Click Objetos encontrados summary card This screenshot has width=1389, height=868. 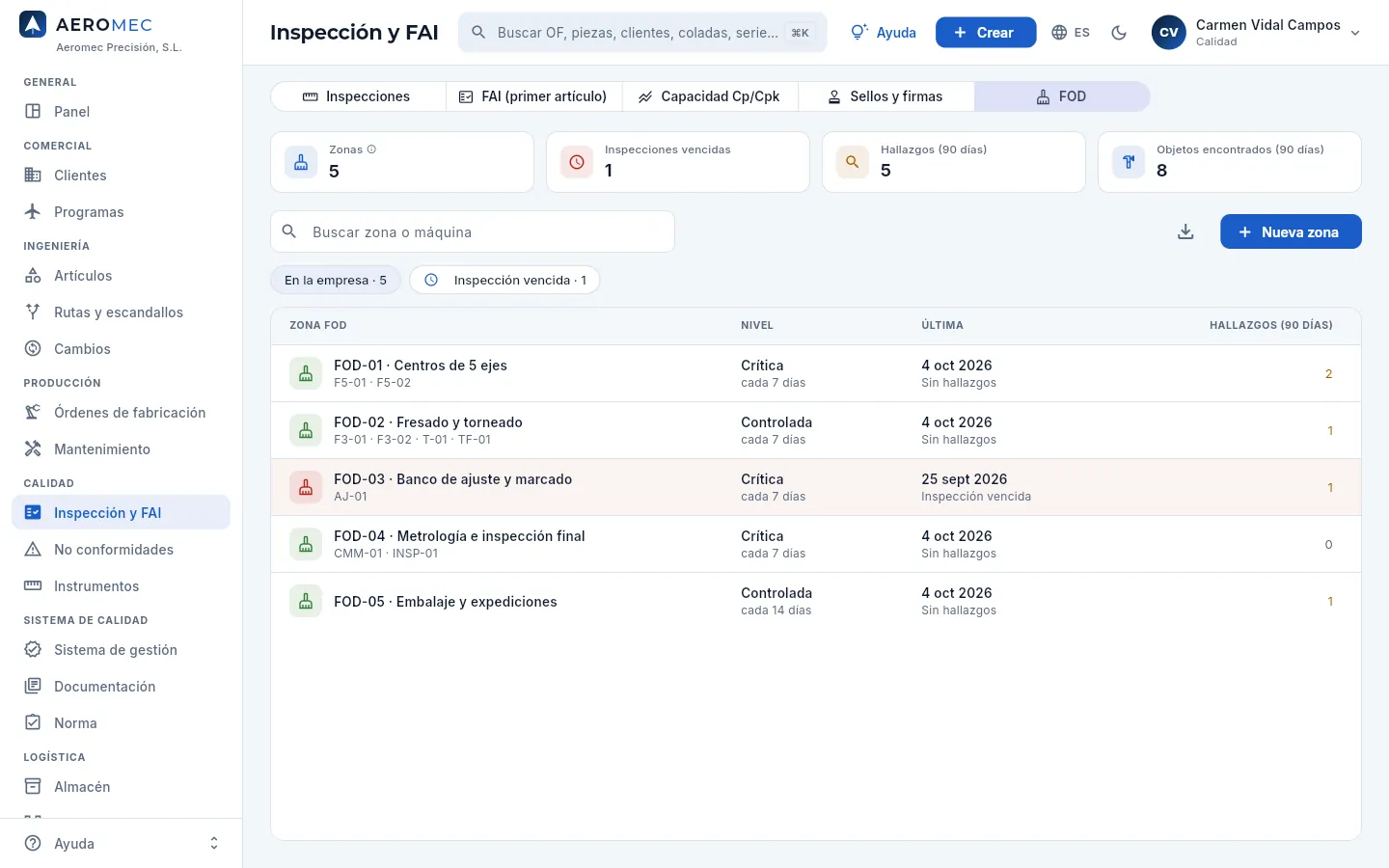coord(1230,162)
